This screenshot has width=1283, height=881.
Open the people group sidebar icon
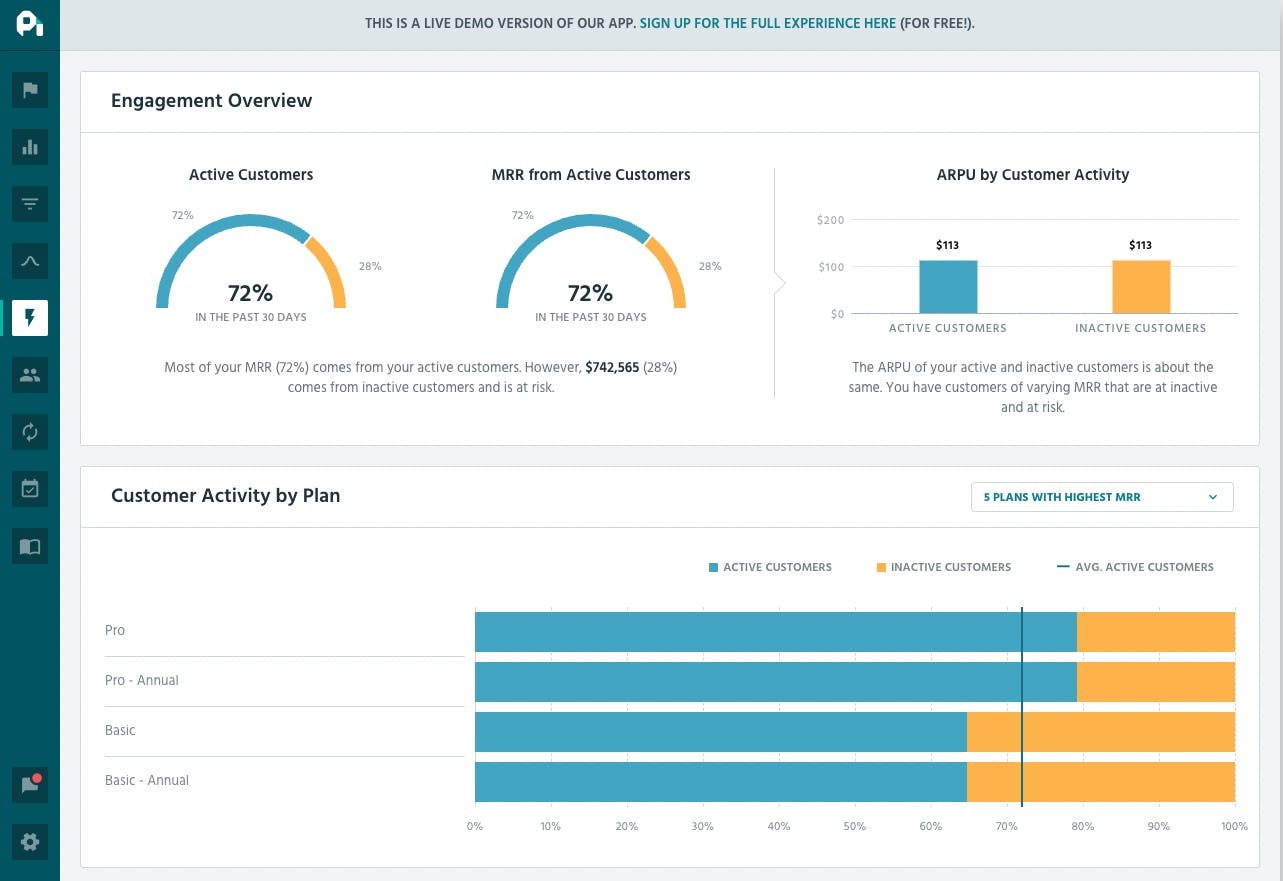click(30, 376)
